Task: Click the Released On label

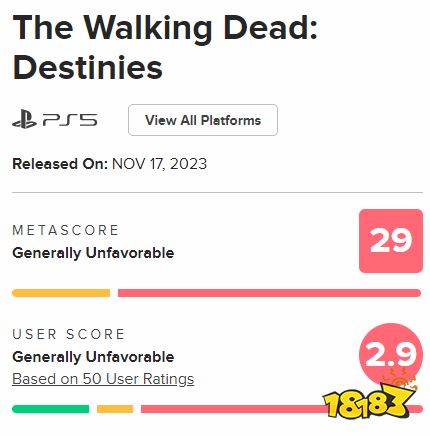Action: 60,164
